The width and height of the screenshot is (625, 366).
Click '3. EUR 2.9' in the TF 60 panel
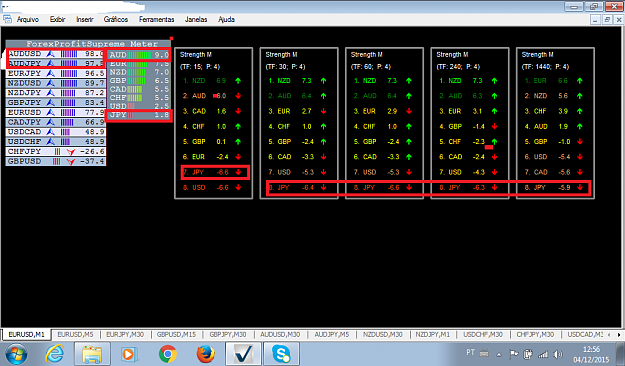375,111
